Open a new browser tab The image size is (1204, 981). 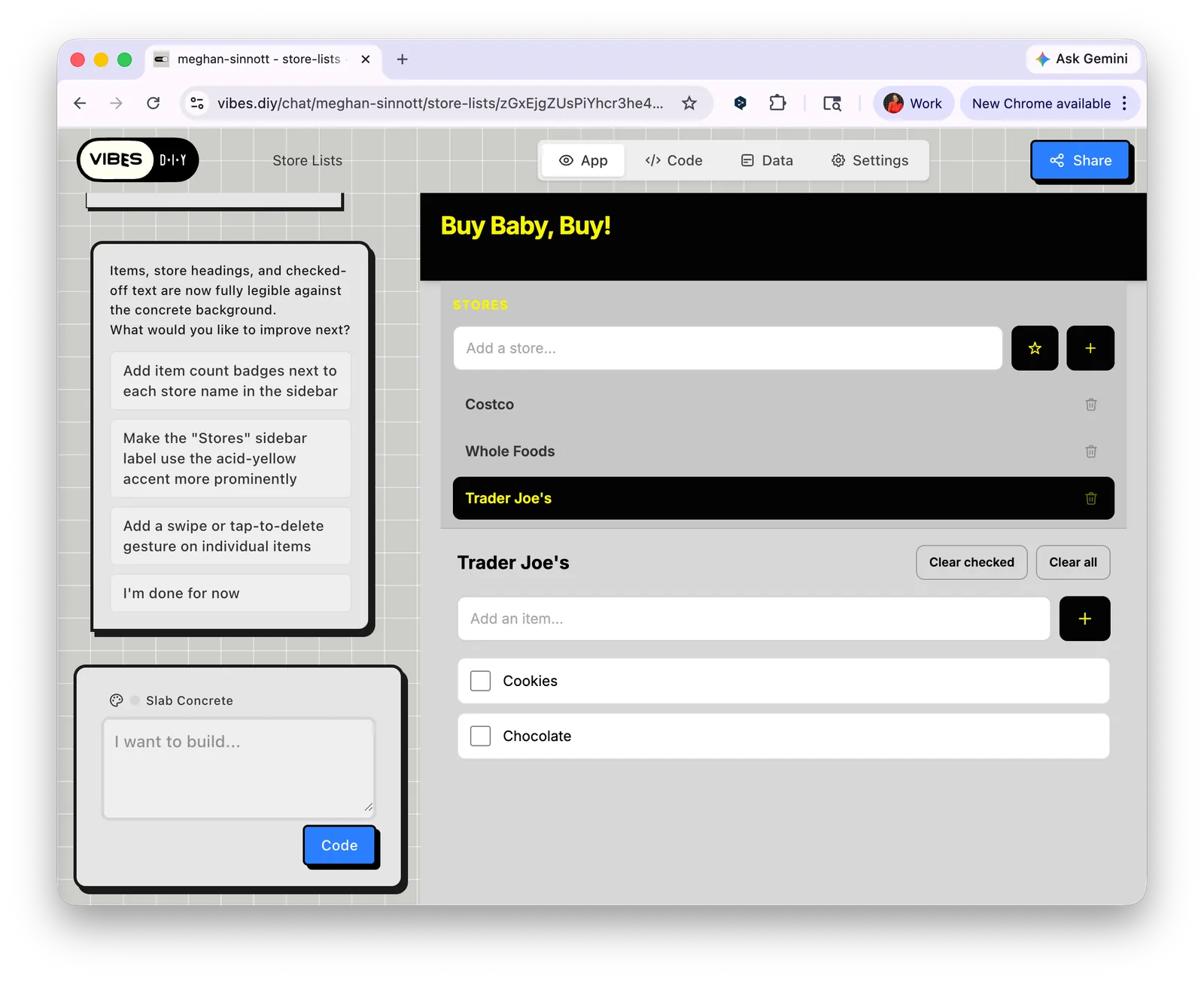click(x=402, y=59)
